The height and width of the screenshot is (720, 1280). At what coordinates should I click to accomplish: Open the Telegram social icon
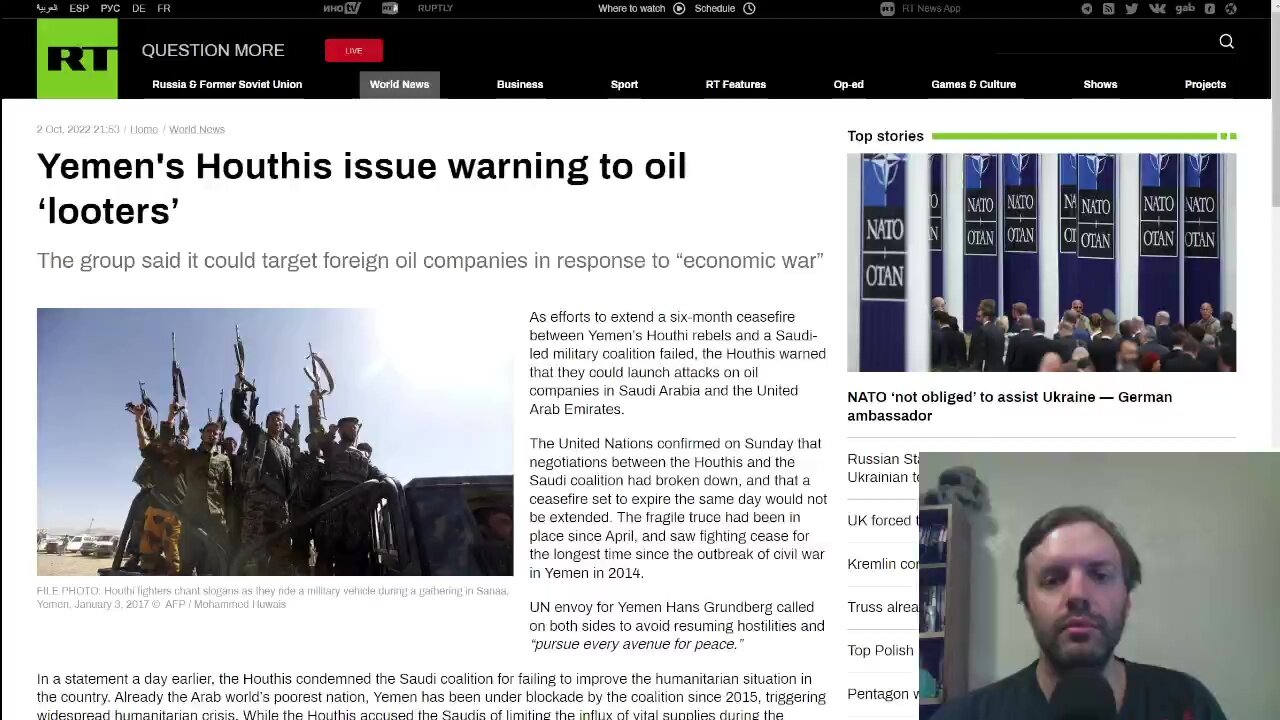point(1087,9)
